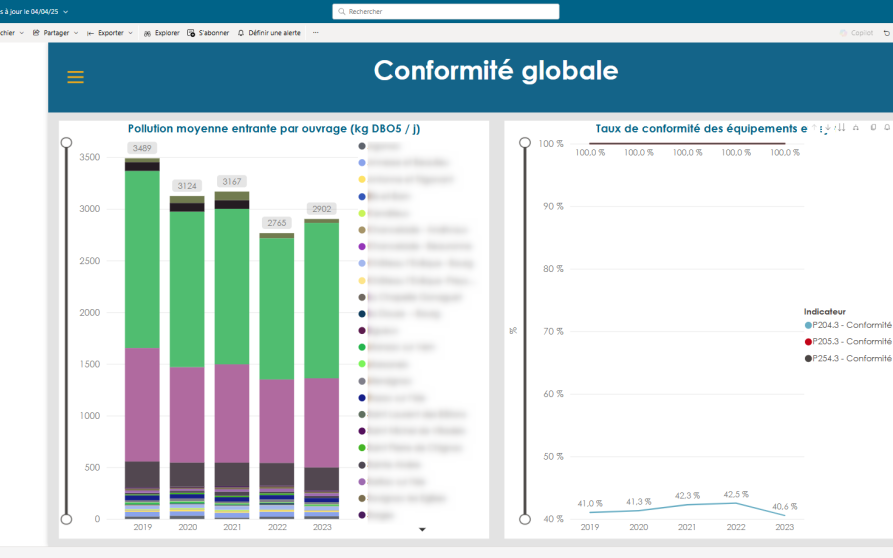Click the 3124 total label
Viewport: 893px width, 558px height.
(187, 186)
